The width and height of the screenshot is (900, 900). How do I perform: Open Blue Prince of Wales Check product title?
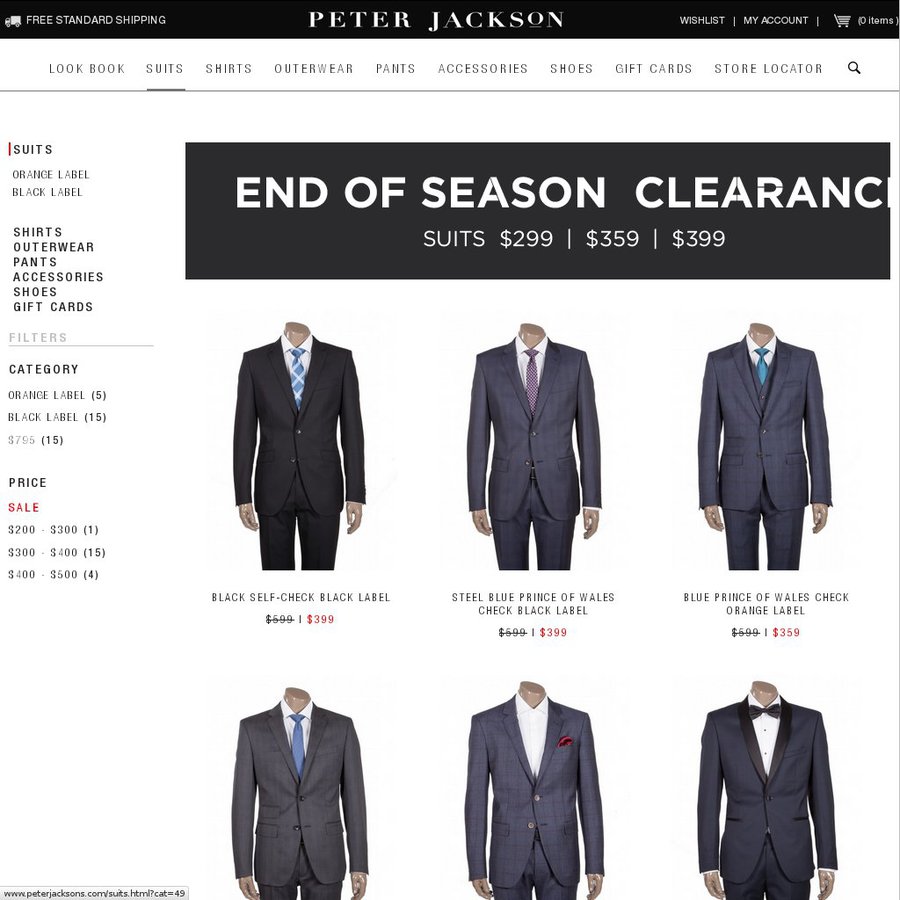point(766,604)
